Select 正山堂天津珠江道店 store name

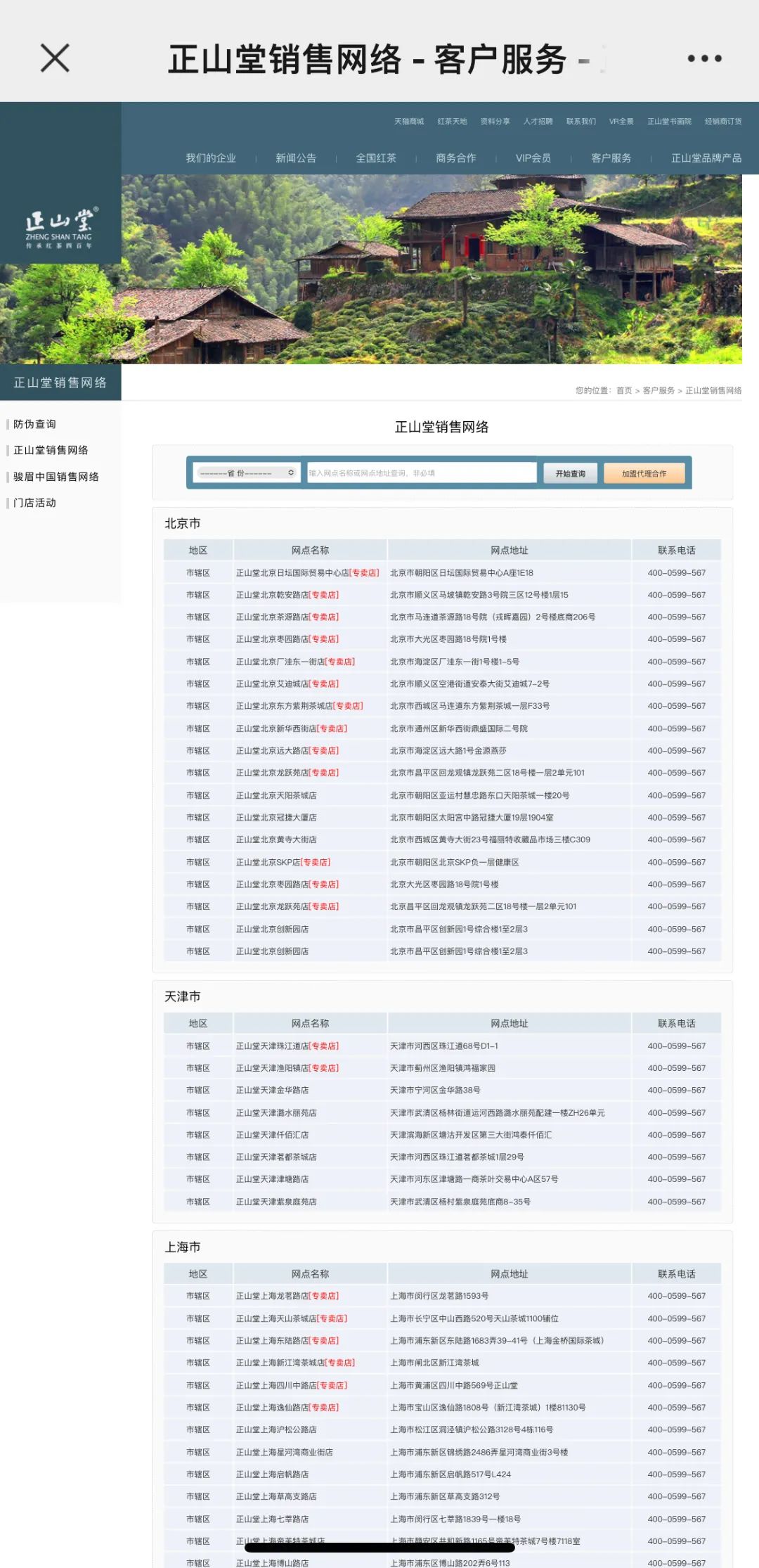(x=272, y=1046)
